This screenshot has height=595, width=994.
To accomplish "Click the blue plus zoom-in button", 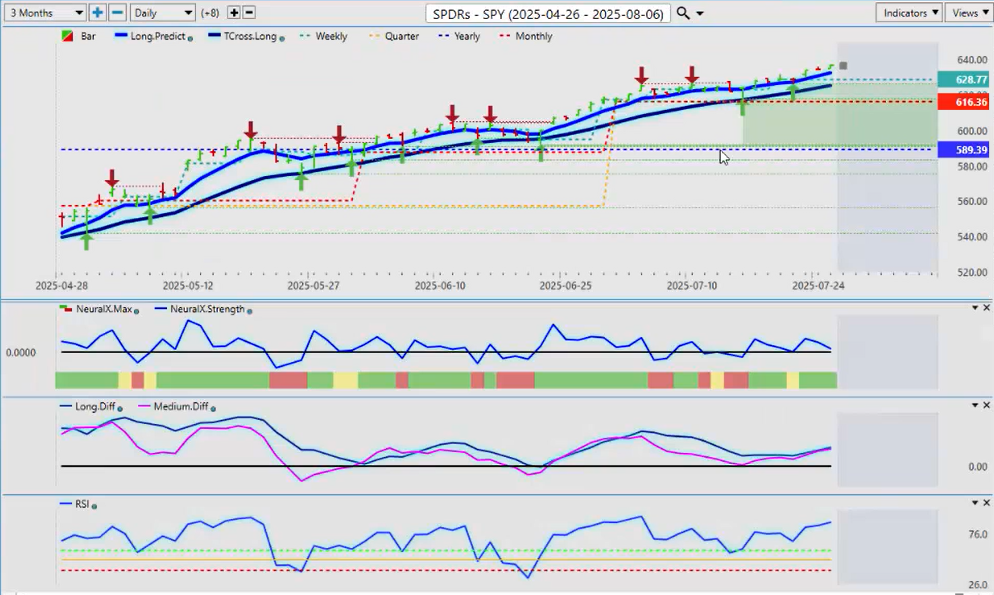I will coord(98,13).
